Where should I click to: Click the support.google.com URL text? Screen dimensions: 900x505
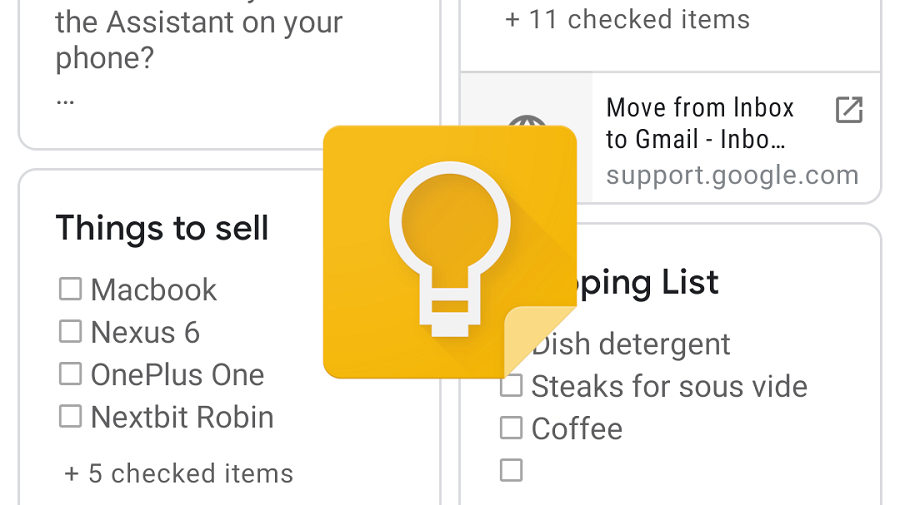732,176
